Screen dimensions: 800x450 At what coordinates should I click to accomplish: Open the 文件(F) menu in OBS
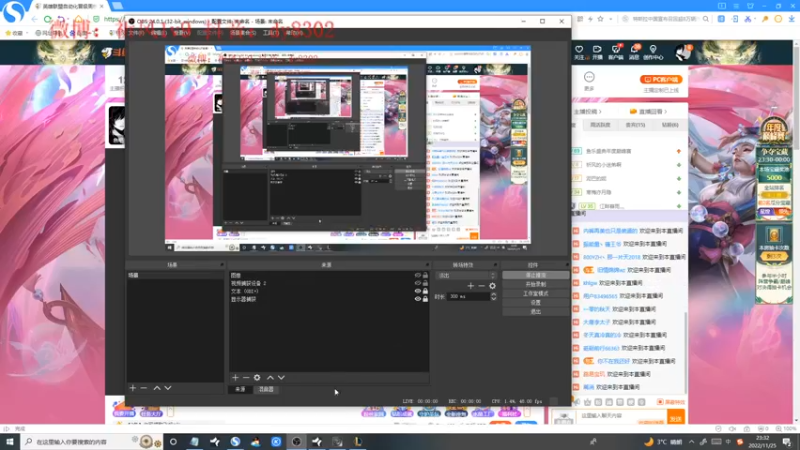click(136, 33)
